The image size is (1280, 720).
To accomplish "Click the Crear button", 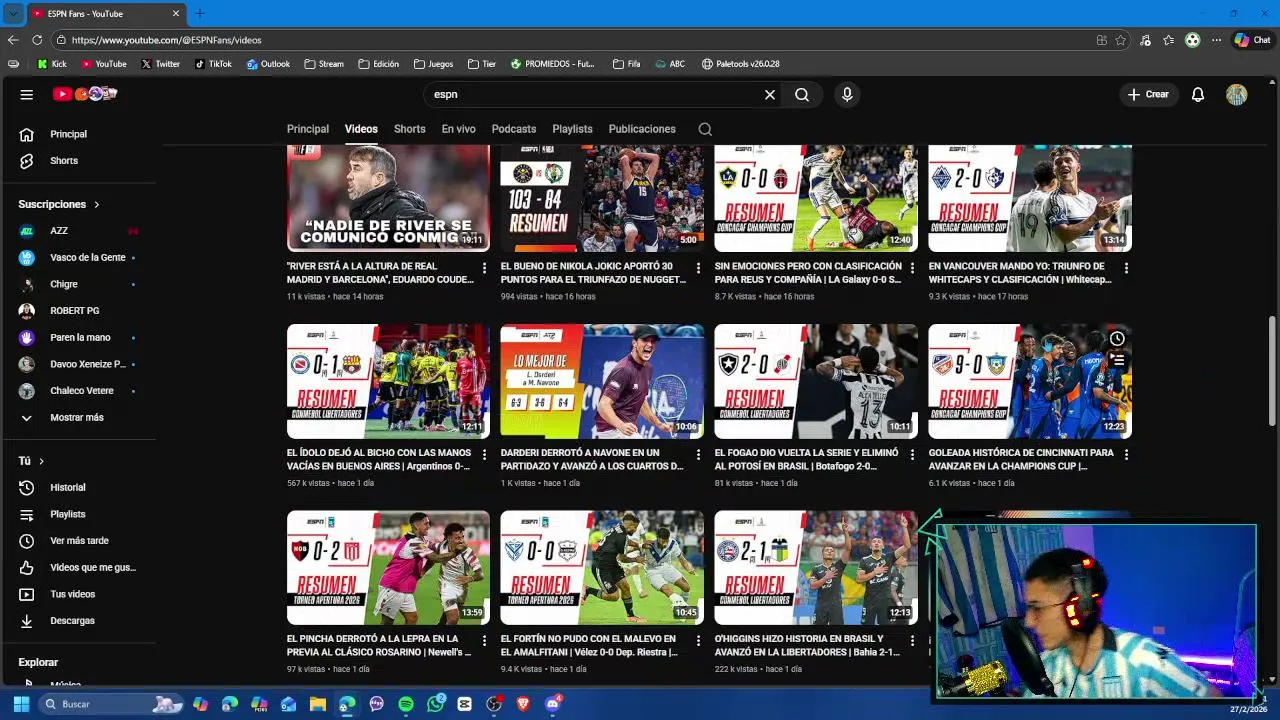I will click(1148, 94).
